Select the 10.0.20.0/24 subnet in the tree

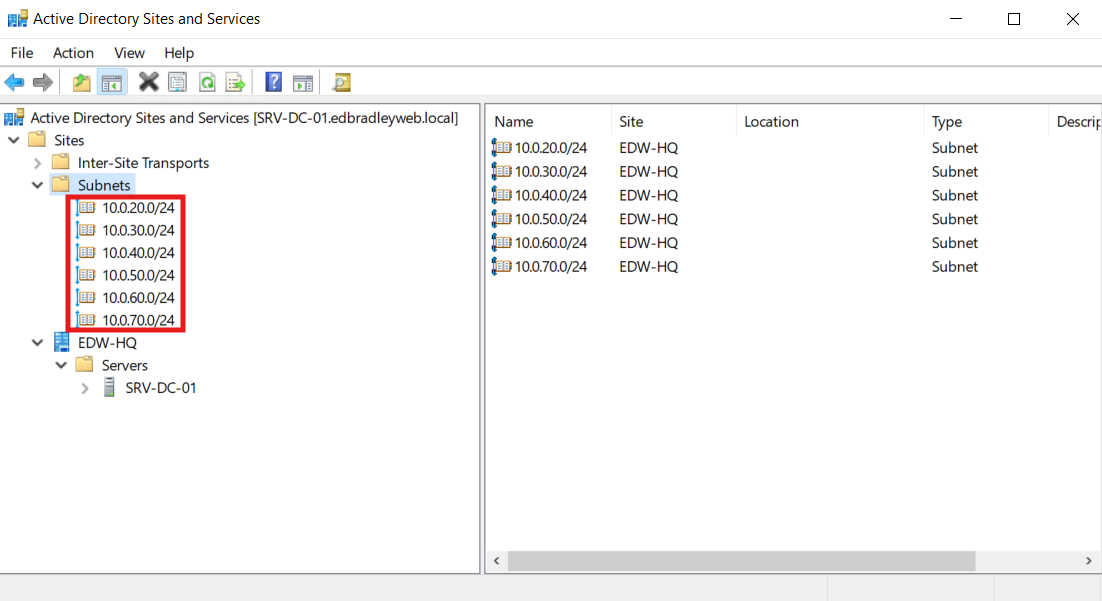pyautogui.click(x=136, y=207)
